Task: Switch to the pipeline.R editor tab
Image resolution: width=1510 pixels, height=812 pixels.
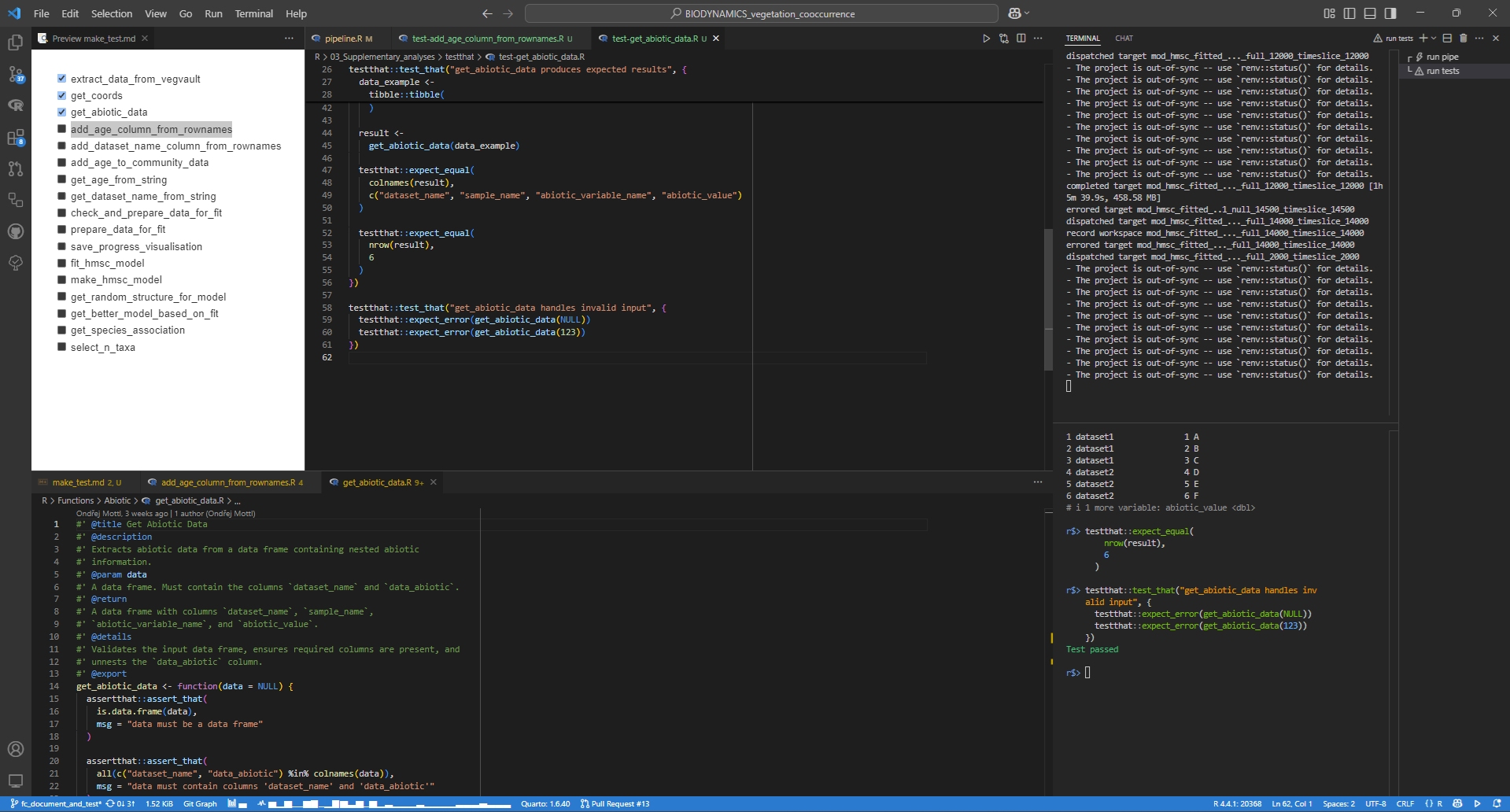Action: pos(343,39)
